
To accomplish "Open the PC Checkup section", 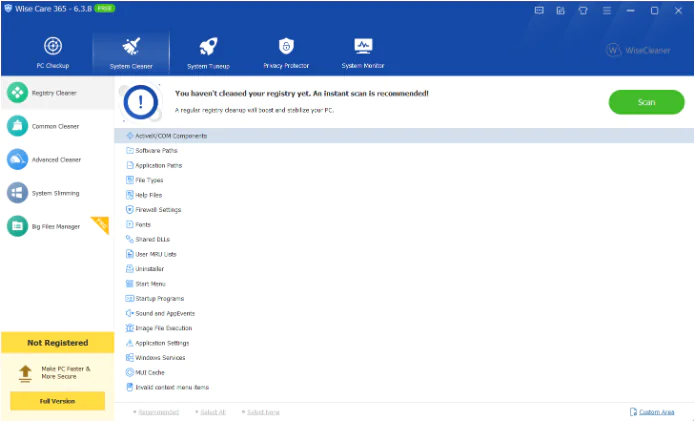I will tap(52, 52).
